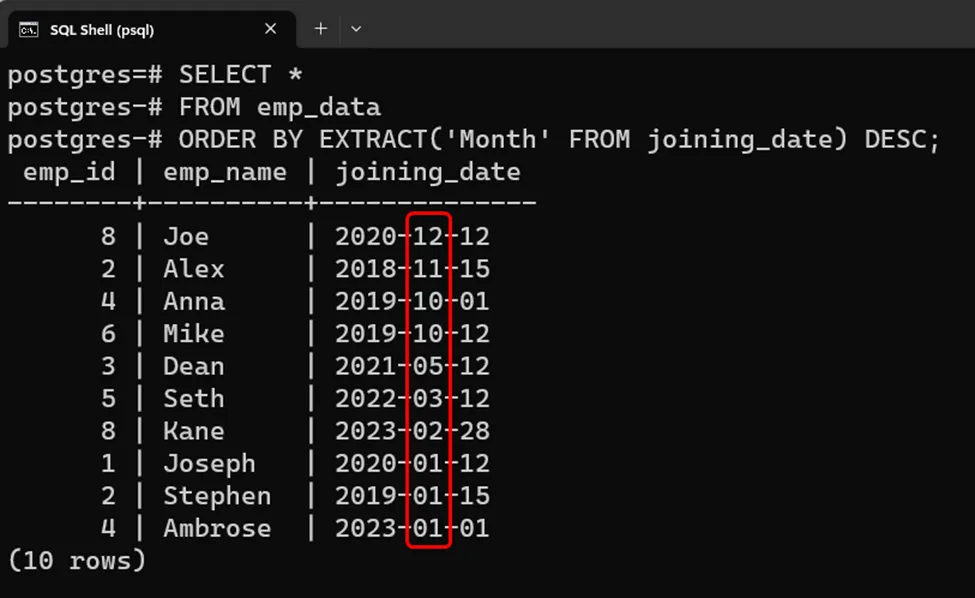Click the emp_id column header
Screen dimensions: 975x598
click(69, 172)
